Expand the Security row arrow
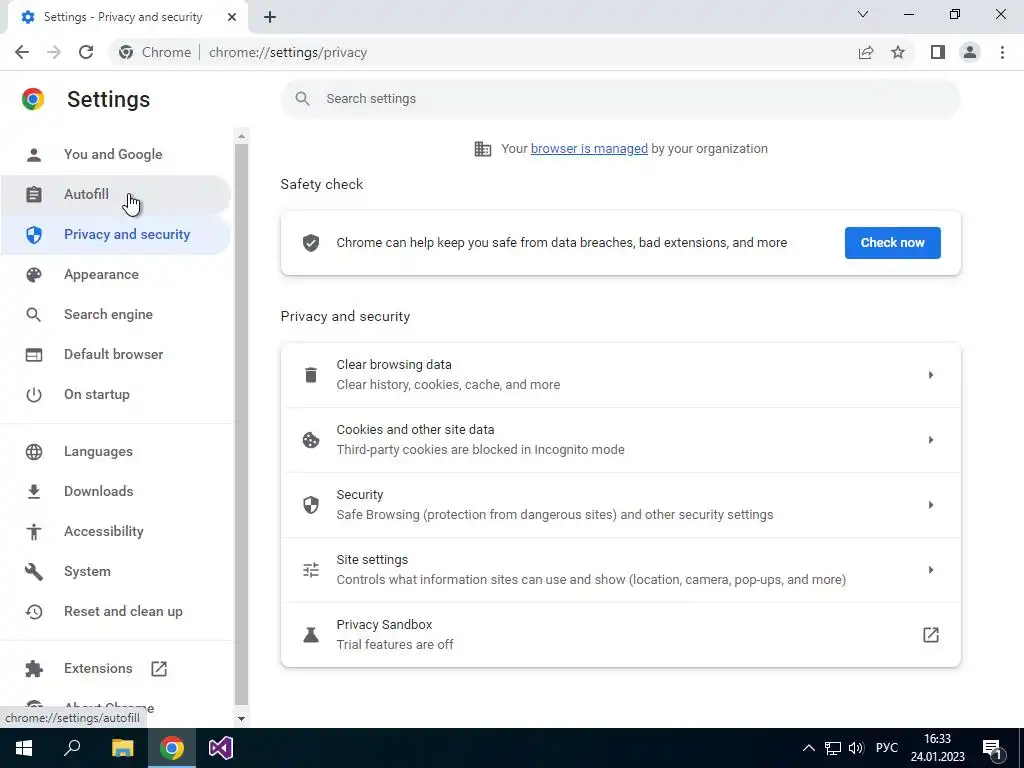This screenshot has height=768, width=1024. pyautogui.click(x=931, y=505)
